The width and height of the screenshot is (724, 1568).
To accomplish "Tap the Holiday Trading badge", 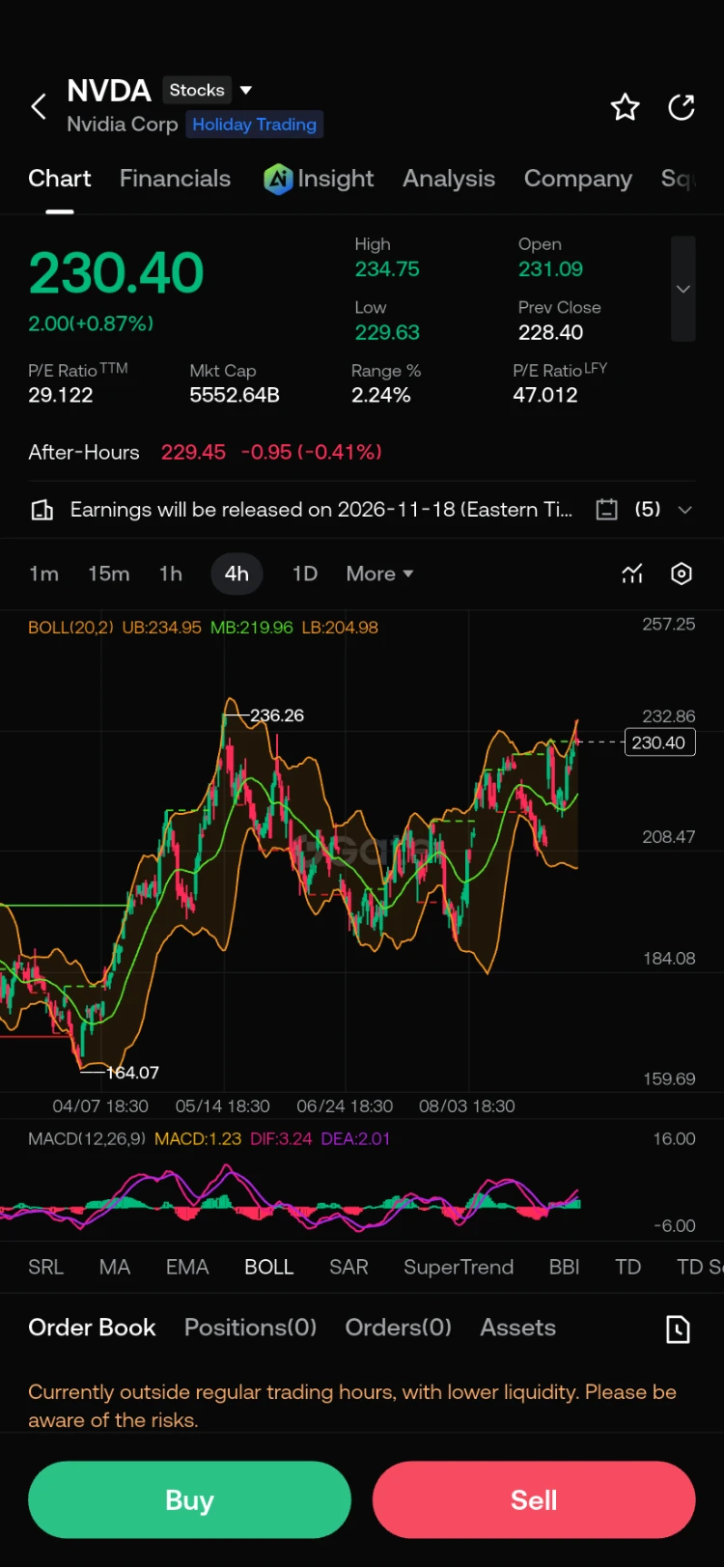I will click(255, 124).
